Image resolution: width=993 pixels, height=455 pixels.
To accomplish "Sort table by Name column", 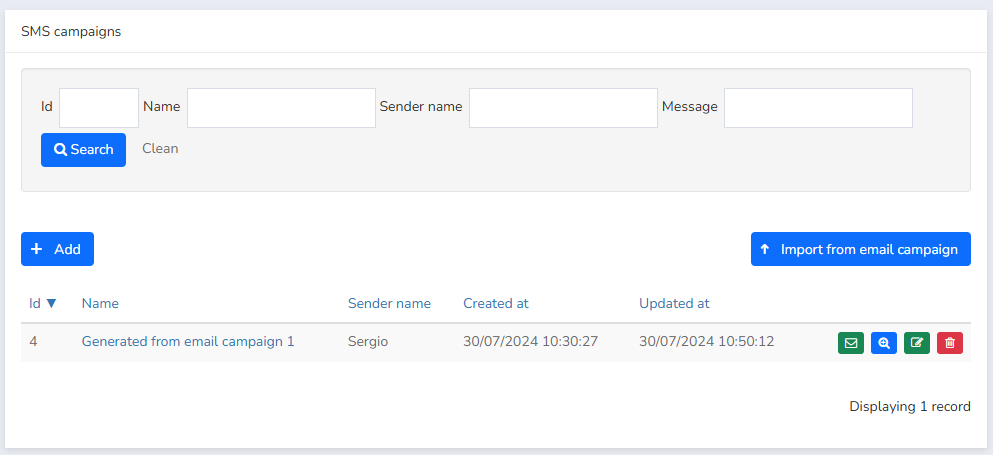I will [x=100, y=304].
